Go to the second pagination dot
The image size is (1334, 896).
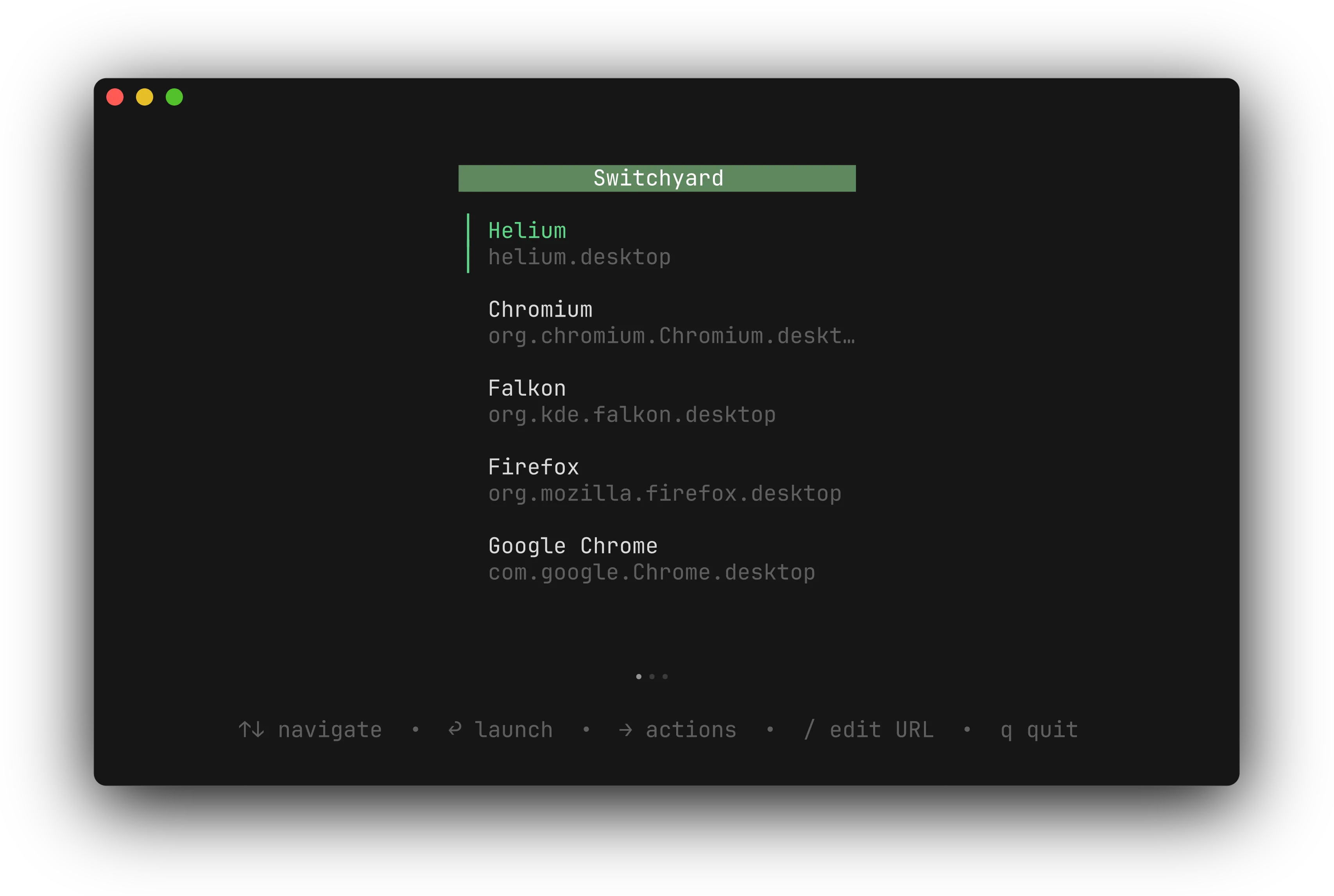tap(652, 677)
